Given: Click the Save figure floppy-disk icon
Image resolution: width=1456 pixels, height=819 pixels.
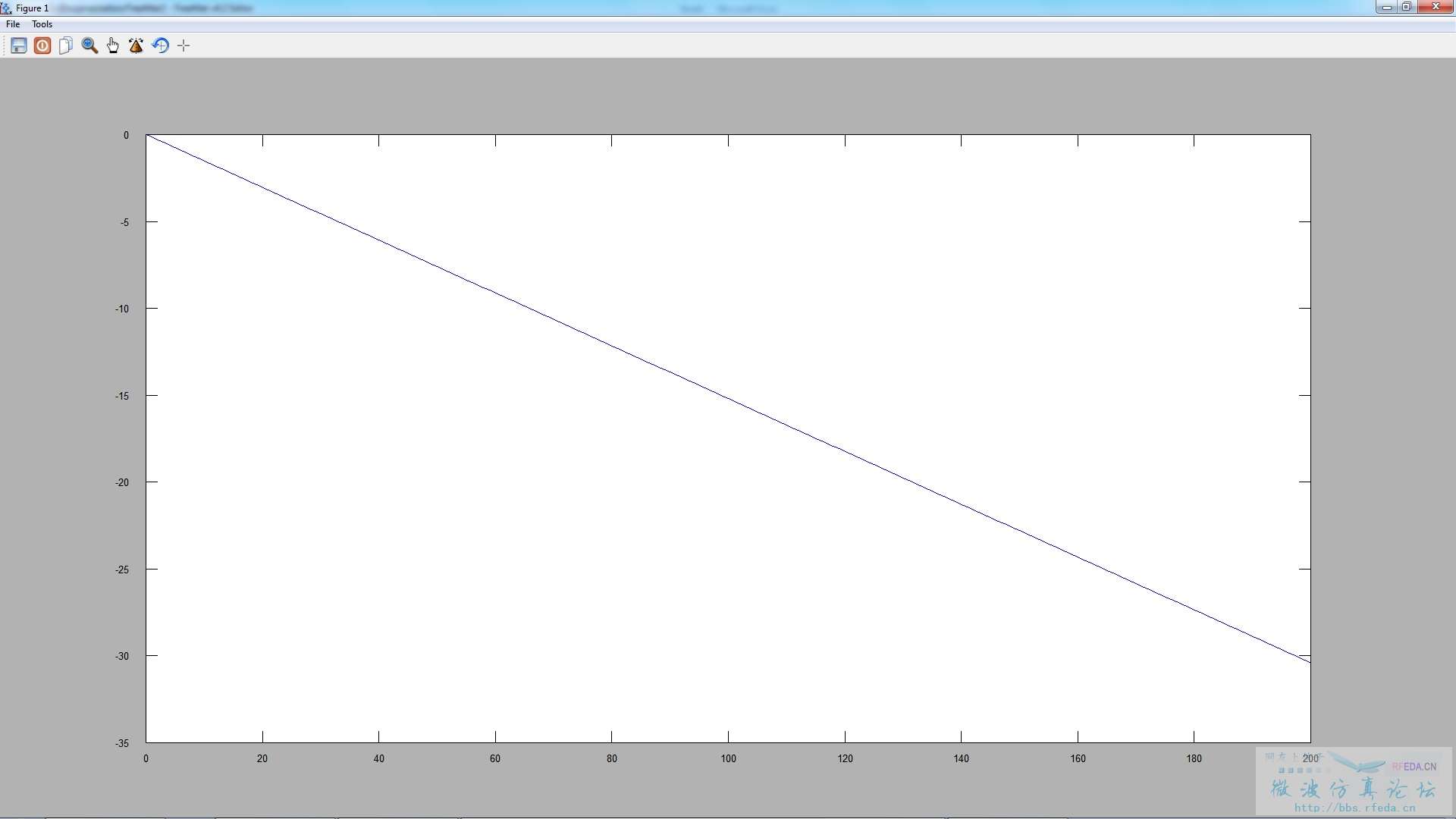Looking at the screenshot, I should [19, 45].
